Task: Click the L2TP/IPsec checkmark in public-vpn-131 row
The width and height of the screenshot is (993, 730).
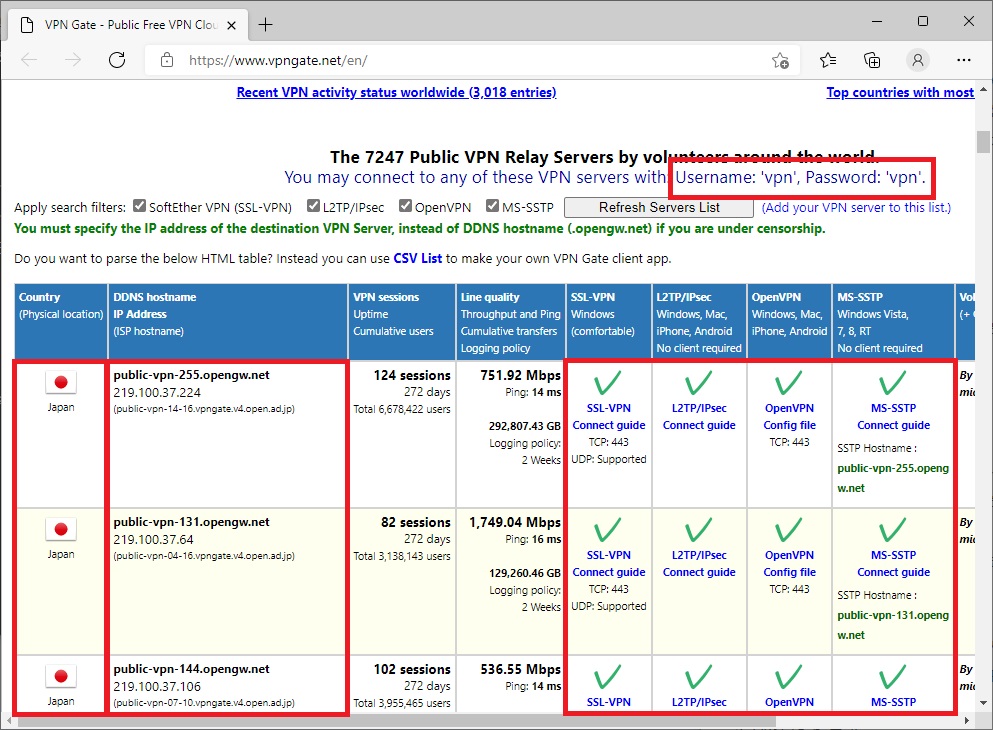Action: click(x=699, y=530)
